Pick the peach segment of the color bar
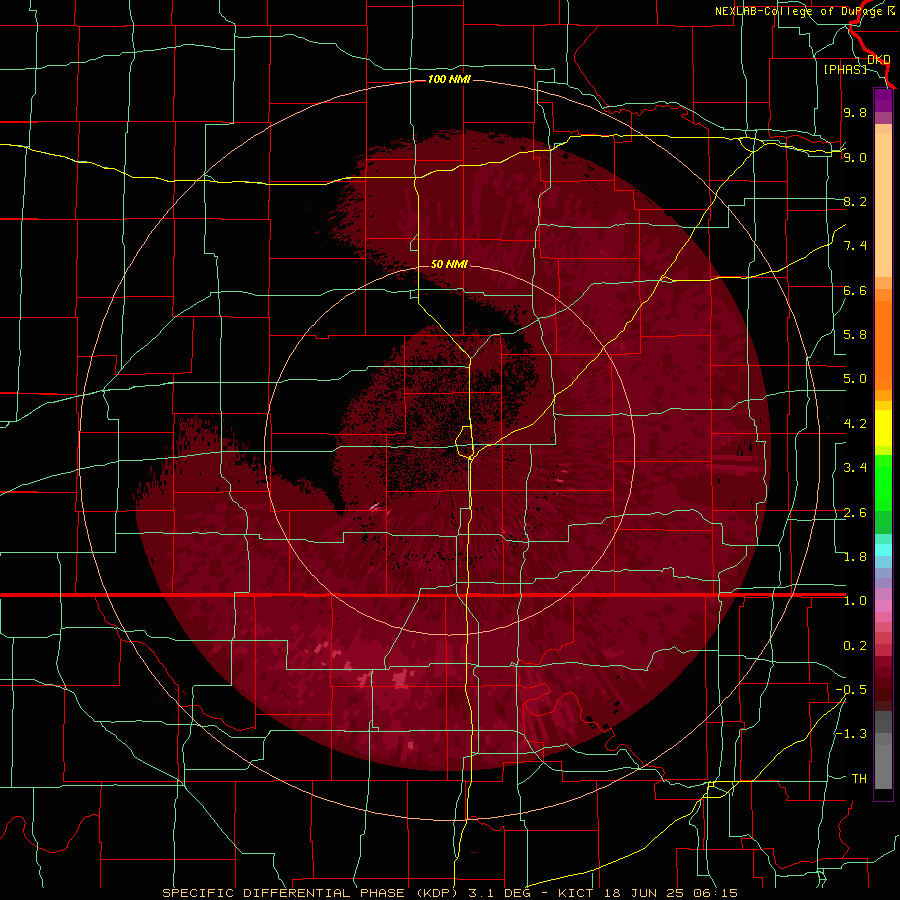The width and height of the screenshot is (900, 900). coord(883,205)
